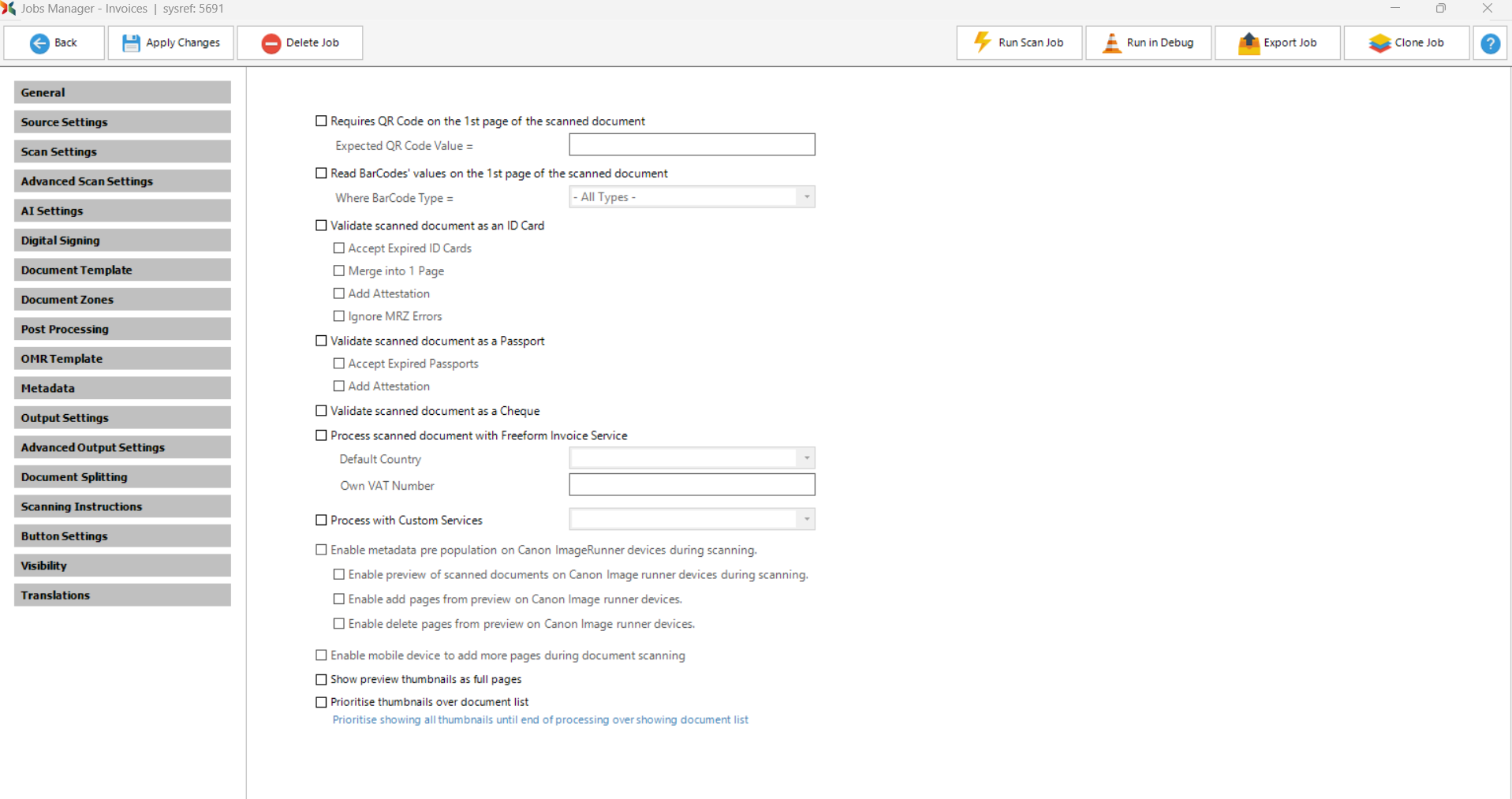Viewport: 1512px width, 799px height.
Task: Click Apply Changes button text
Action: [x=183, y=43]
